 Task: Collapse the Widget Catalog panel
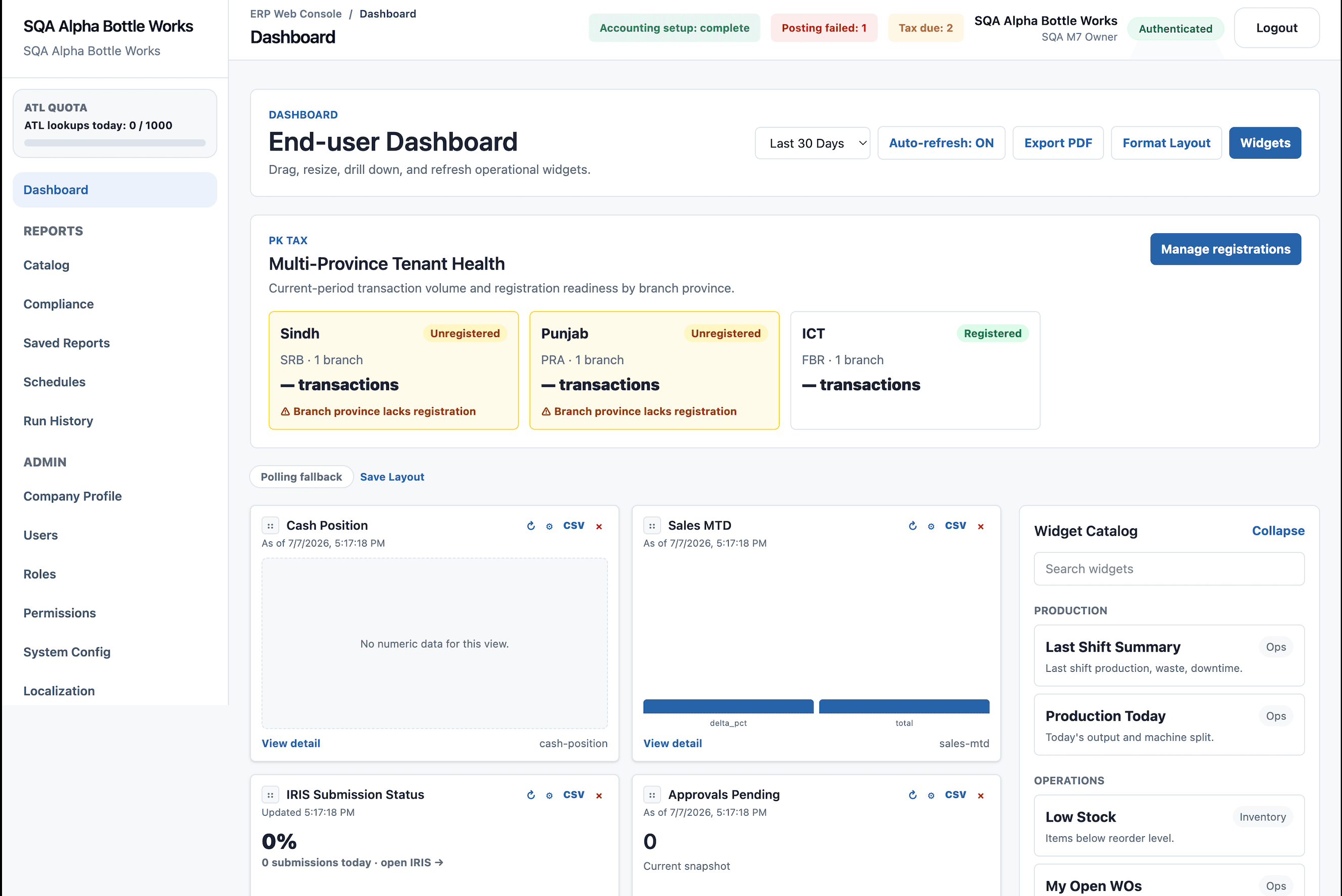pos(1278,531)
